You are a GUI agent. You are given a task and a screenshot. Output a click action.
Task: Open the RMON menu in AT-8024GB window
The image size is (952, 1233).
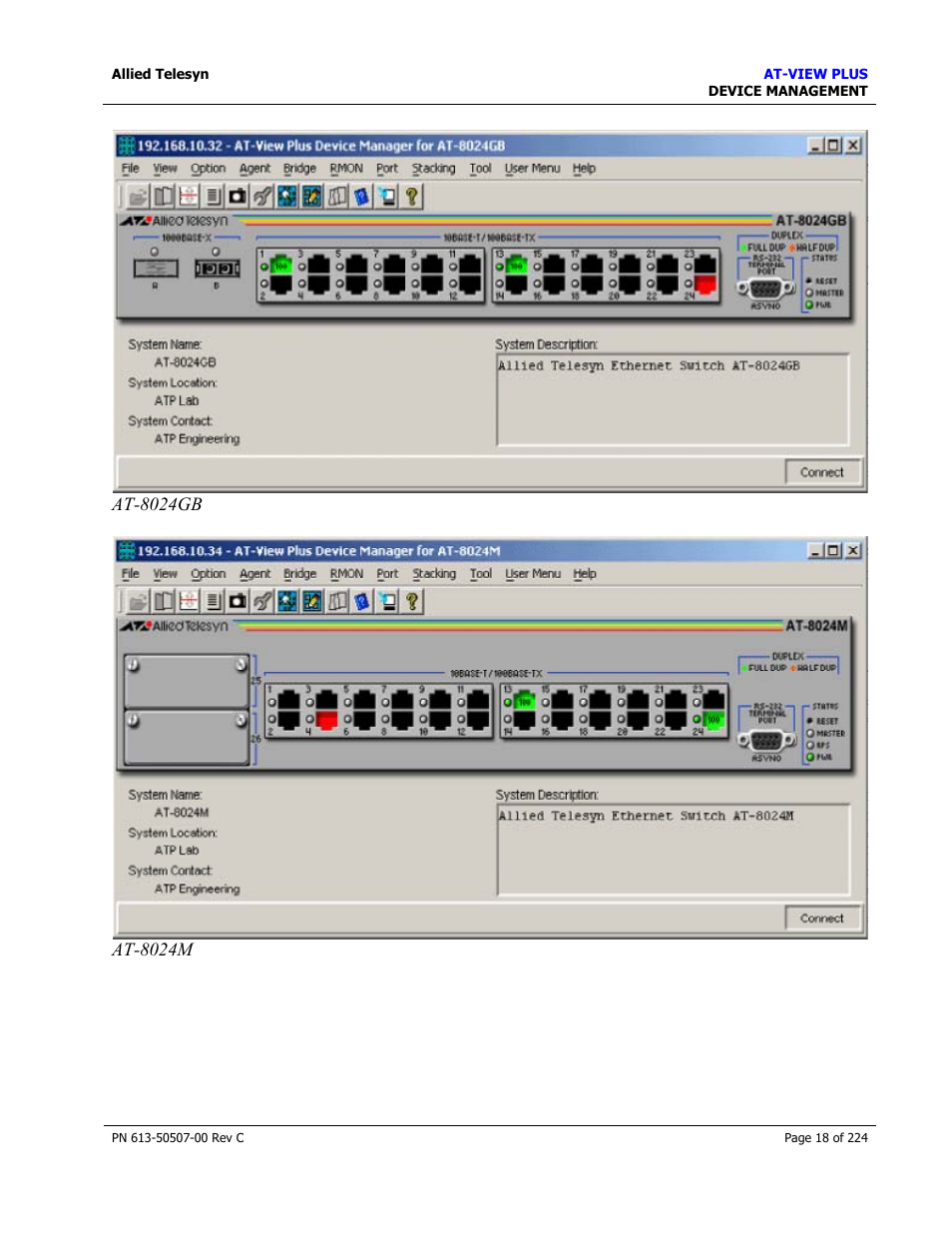[346, 169]
